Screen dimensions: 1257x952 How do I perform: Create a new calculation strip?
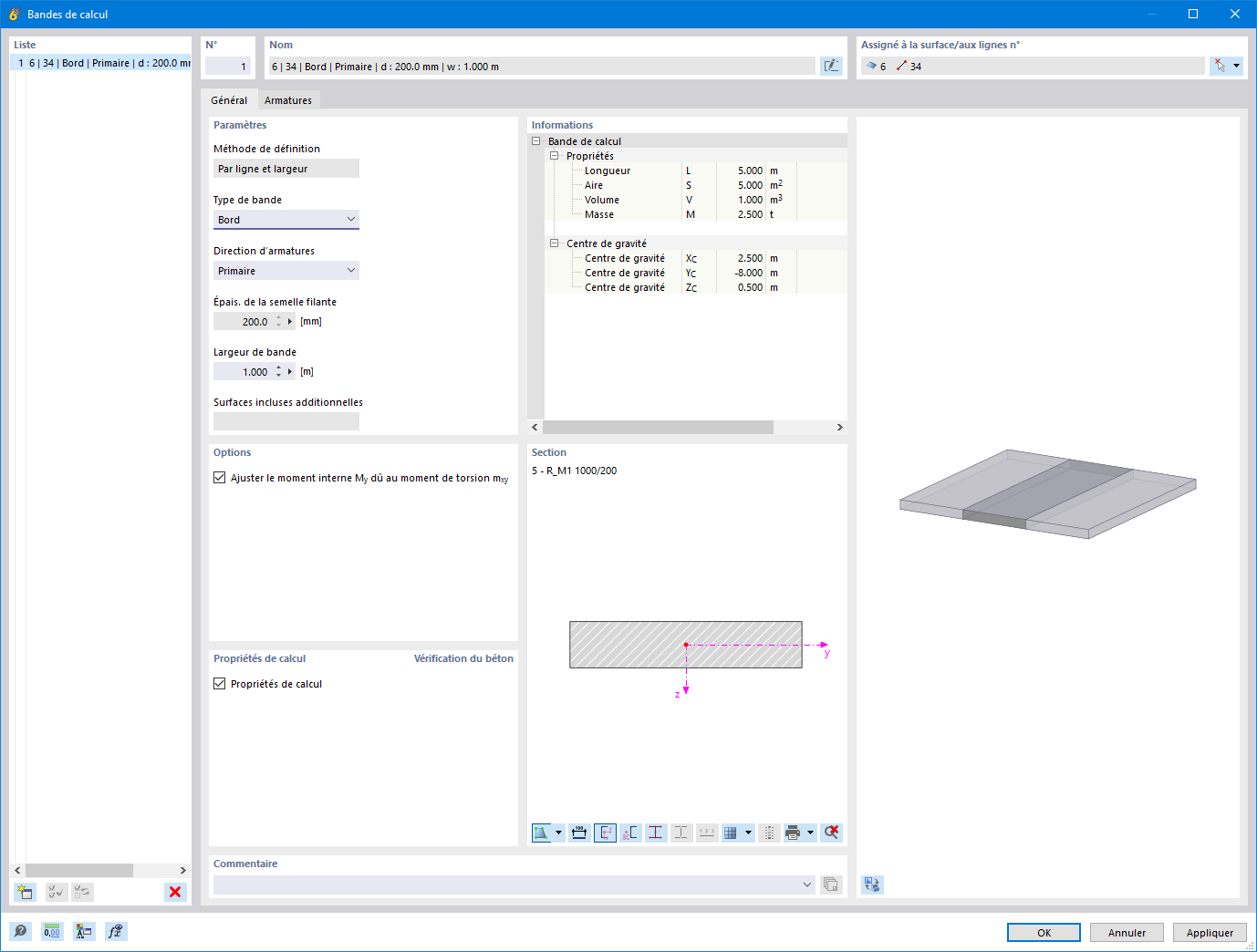click(x=25, y=892)
